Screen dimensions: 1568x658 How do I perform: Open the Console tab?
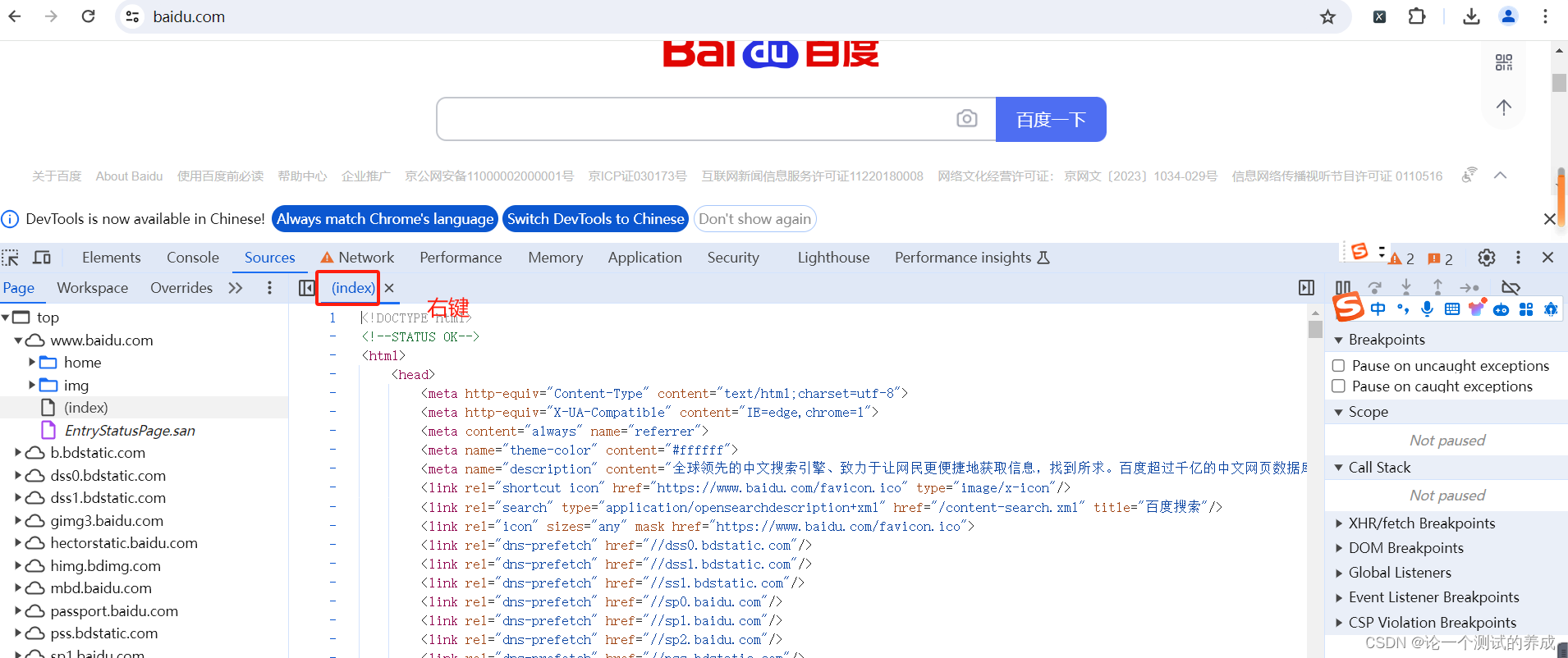click(193, 258)
